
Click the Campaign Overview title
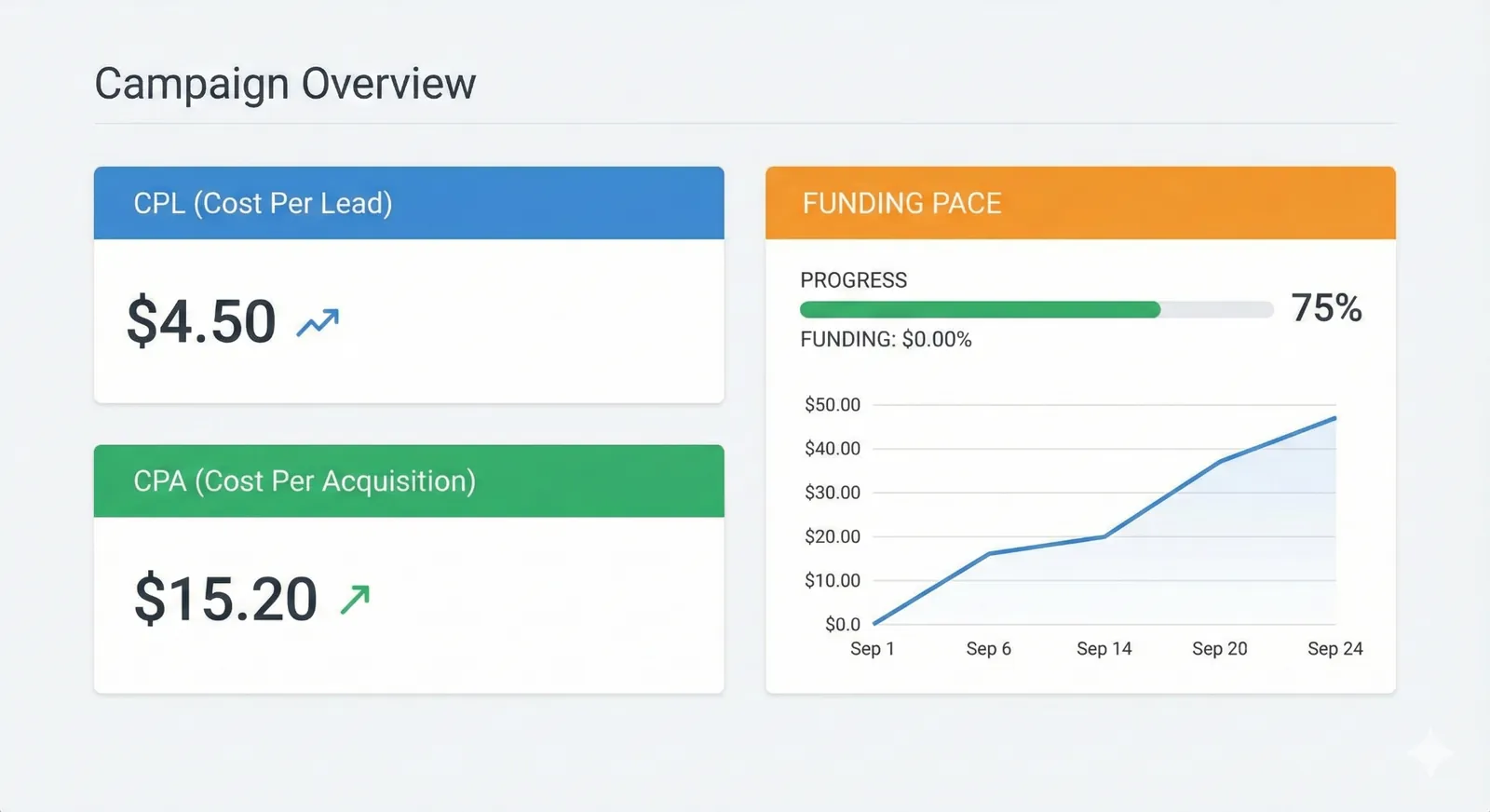285,84
